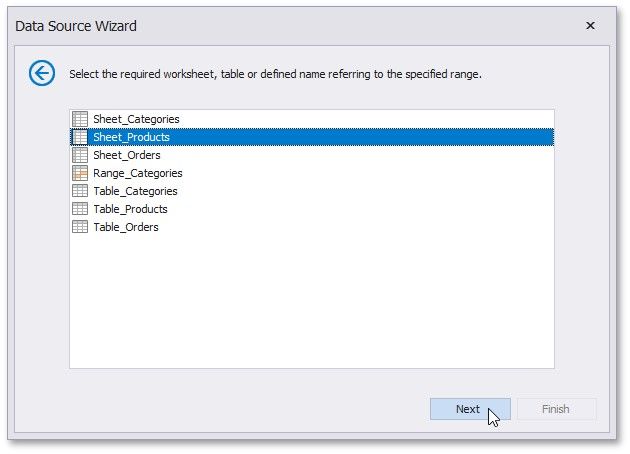Close the Data Source Wizard dialog
Image resolution: width=630 pixels, height=454 pixels.
590,26
